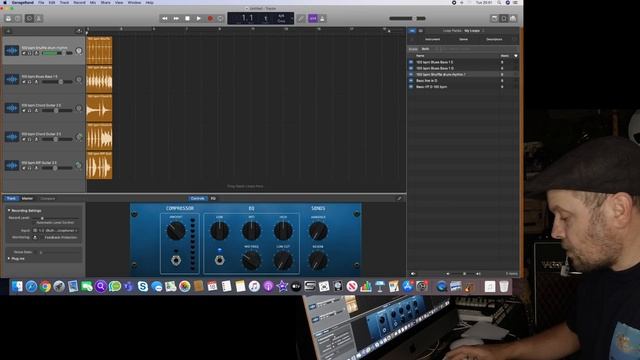Screen dimensions: 640x360
Task: Mute the Blues Bass track
Action: (x=24, y=82)
